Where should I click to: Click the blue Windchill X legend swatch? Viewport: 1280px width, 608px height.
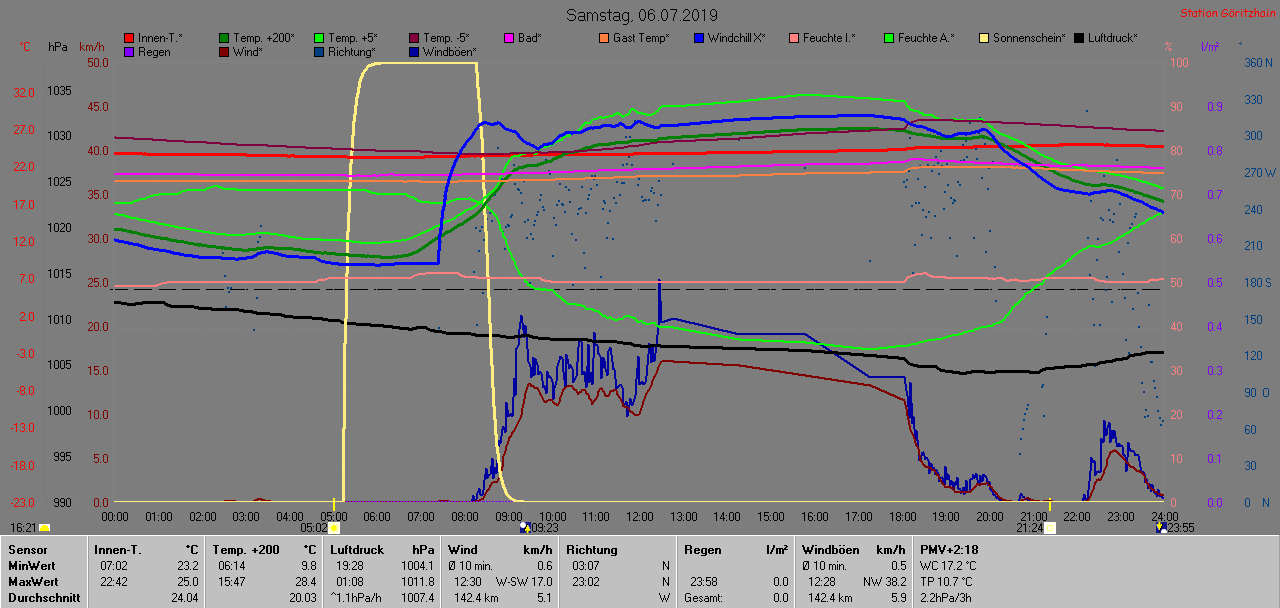pyautogui.click(x=699, y=38)
